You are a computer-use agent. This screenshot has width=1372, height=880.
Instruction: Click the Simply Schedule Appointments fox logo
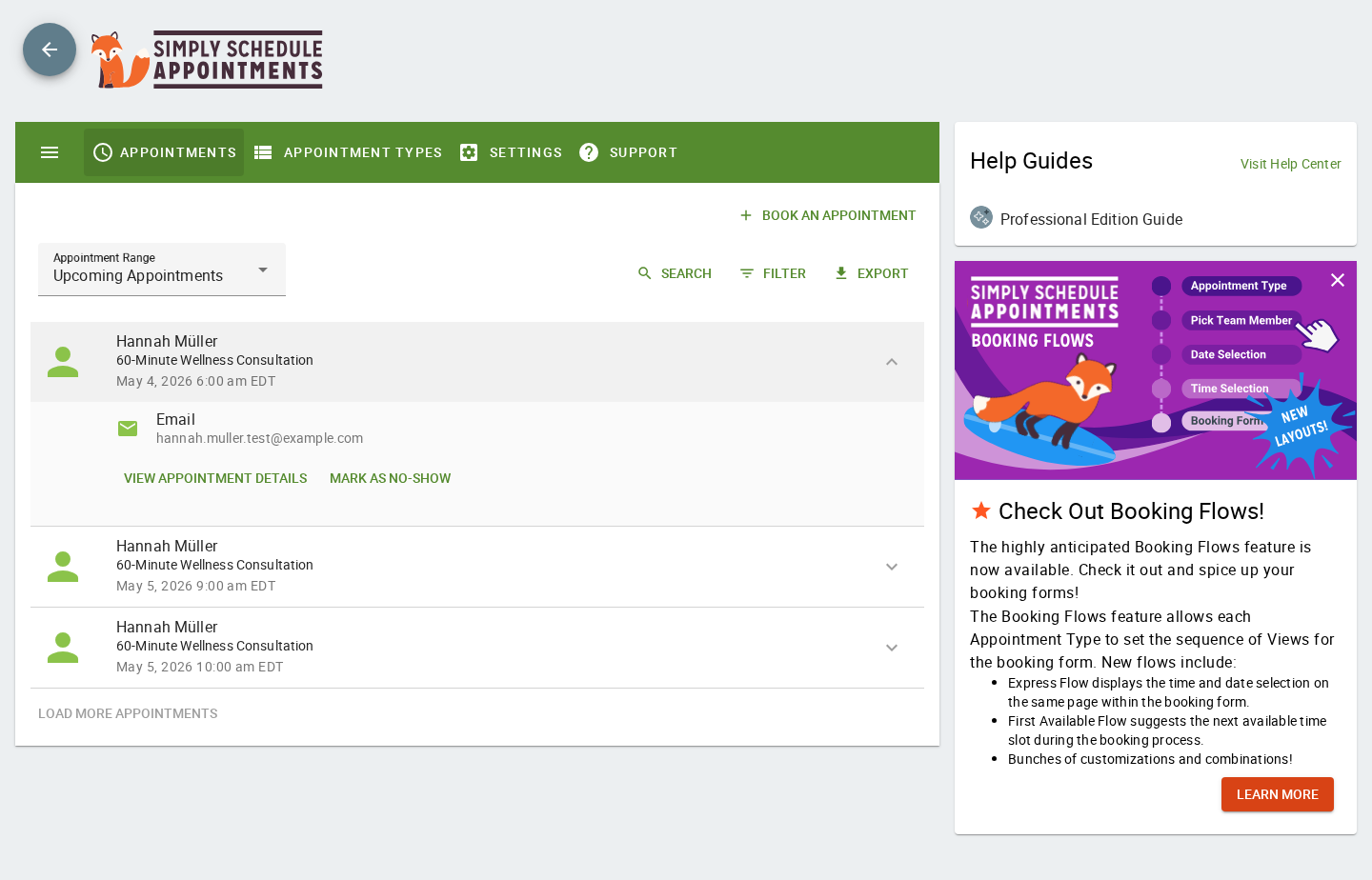pyautogui.click(x=207, y=59)
